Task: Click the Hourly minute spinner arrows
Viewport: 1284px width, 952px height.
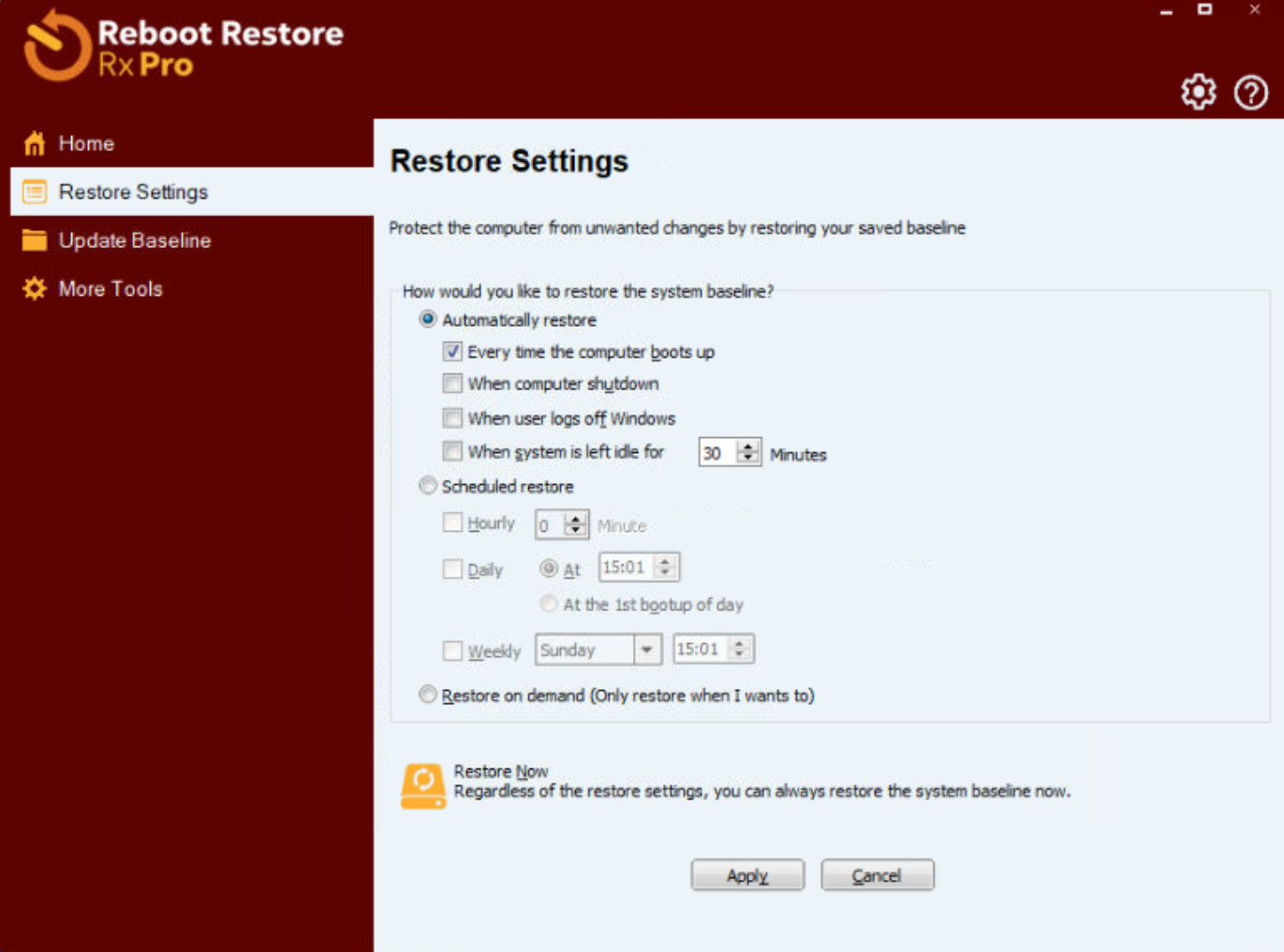Action: coord(576,524)
